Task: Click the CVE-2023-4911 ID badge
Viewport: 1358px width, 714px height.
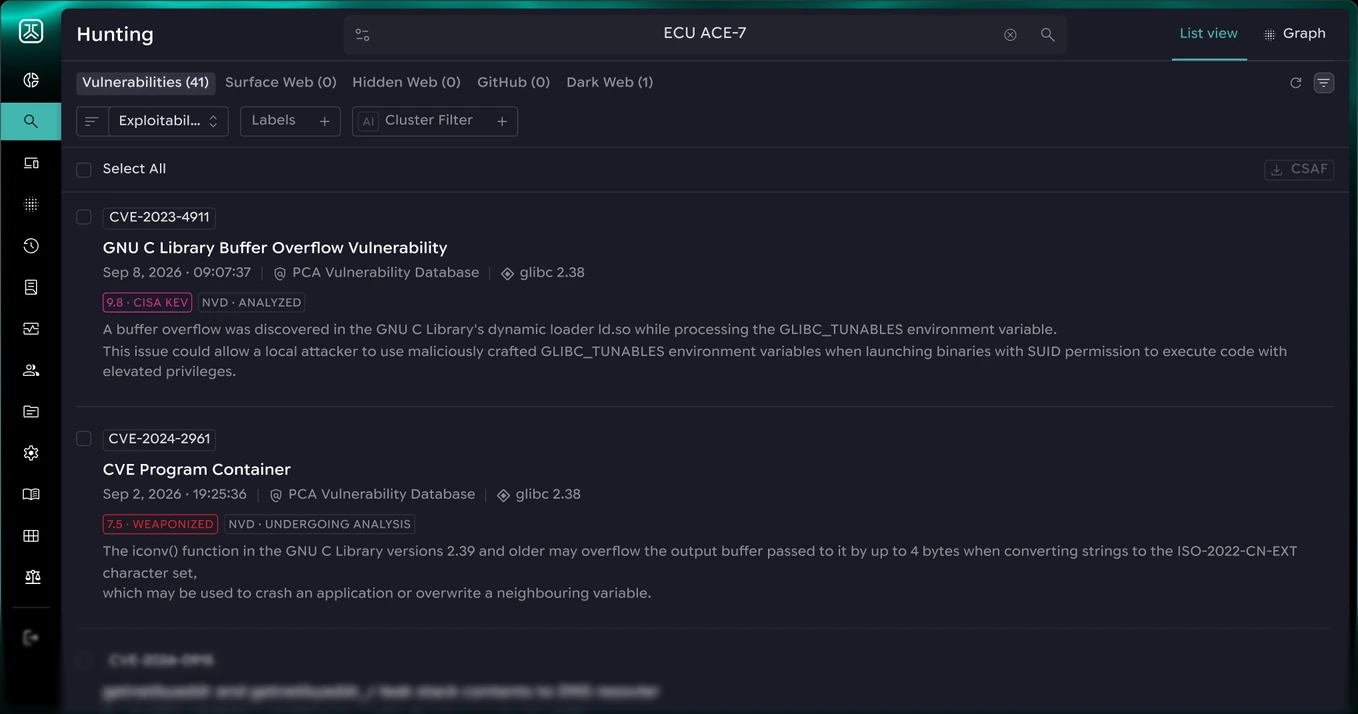Action: coord(159,218)
